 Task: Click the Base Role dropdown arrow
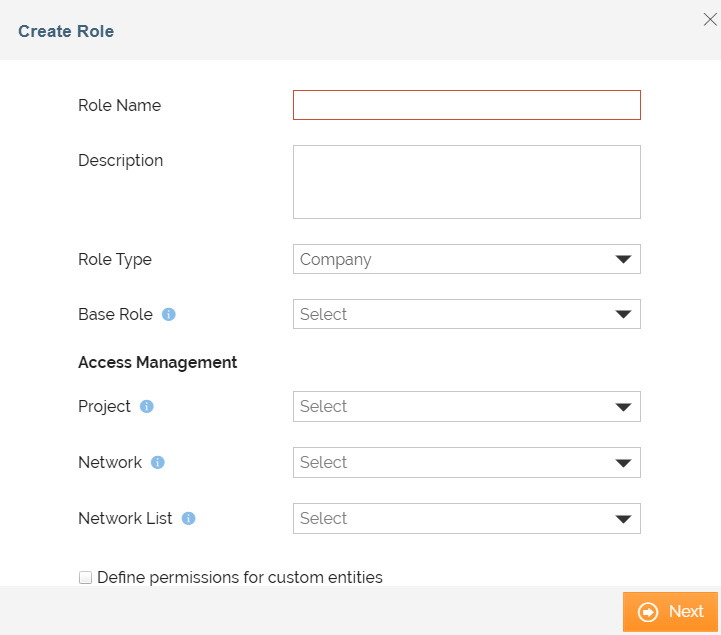point(624,315)
